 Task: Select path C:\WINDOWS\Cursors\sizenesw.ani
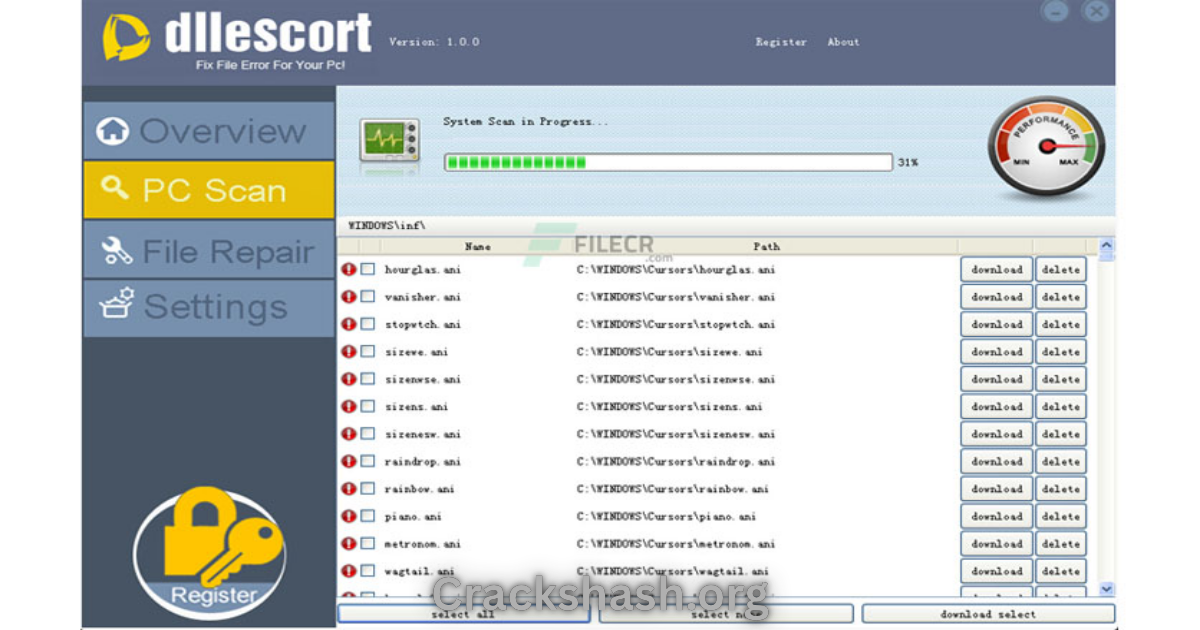point(675,434)
